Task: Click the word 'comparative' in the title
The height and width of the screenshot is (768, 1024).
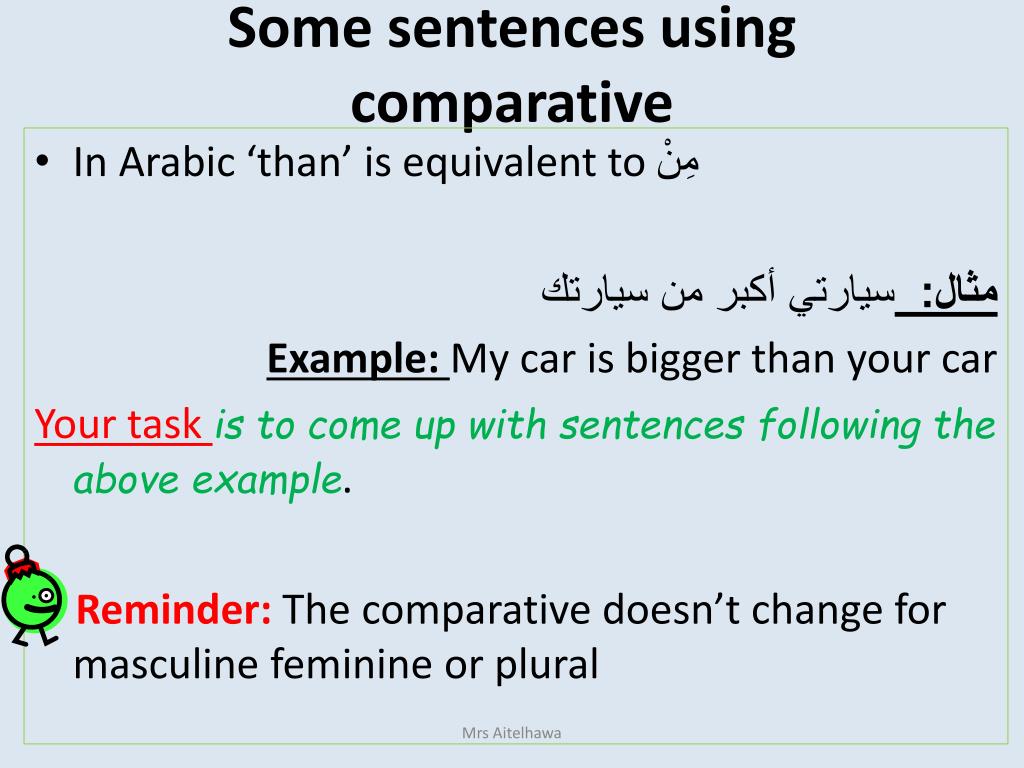Action: (511, 103)
